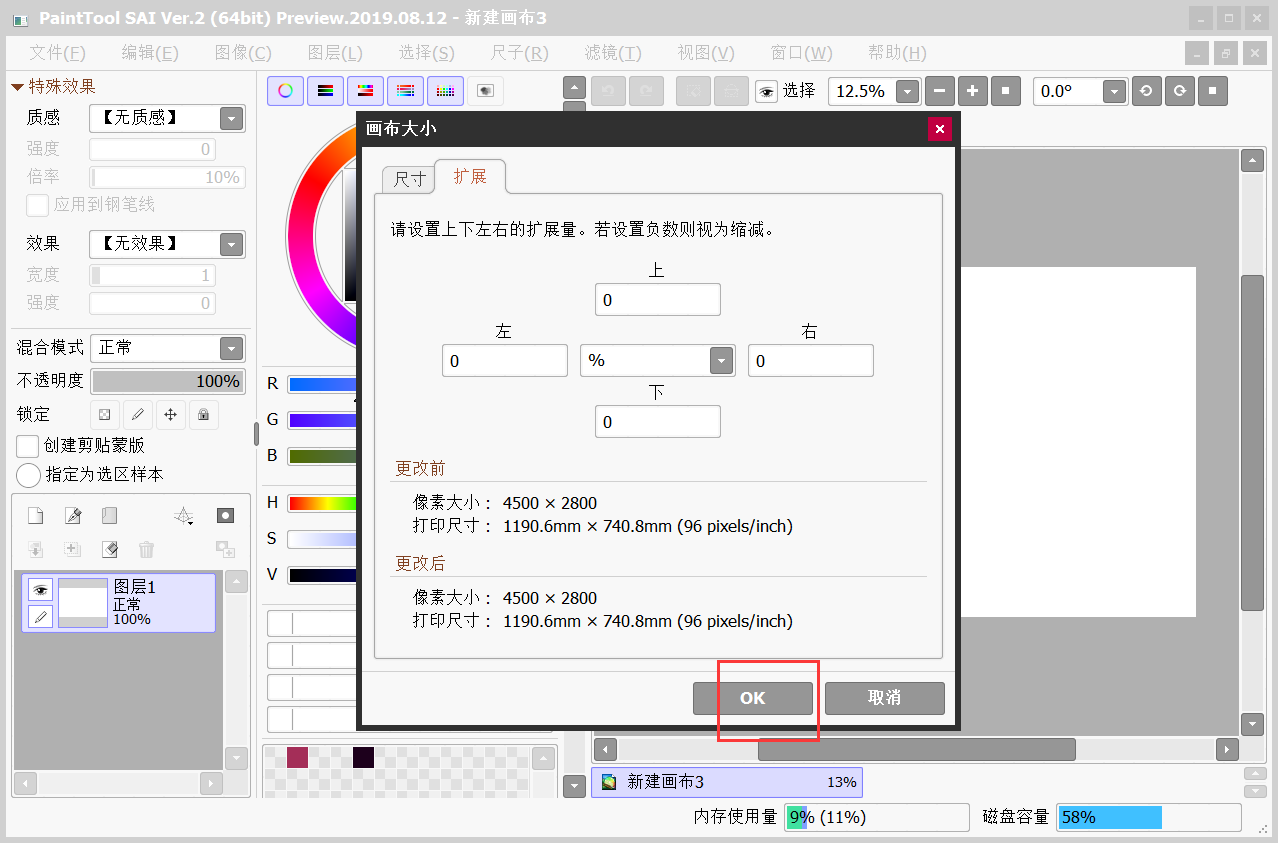Click the 左 expansion input field
The width and height of the screenshot is (1278, 843).
click(x=505, y=361)
